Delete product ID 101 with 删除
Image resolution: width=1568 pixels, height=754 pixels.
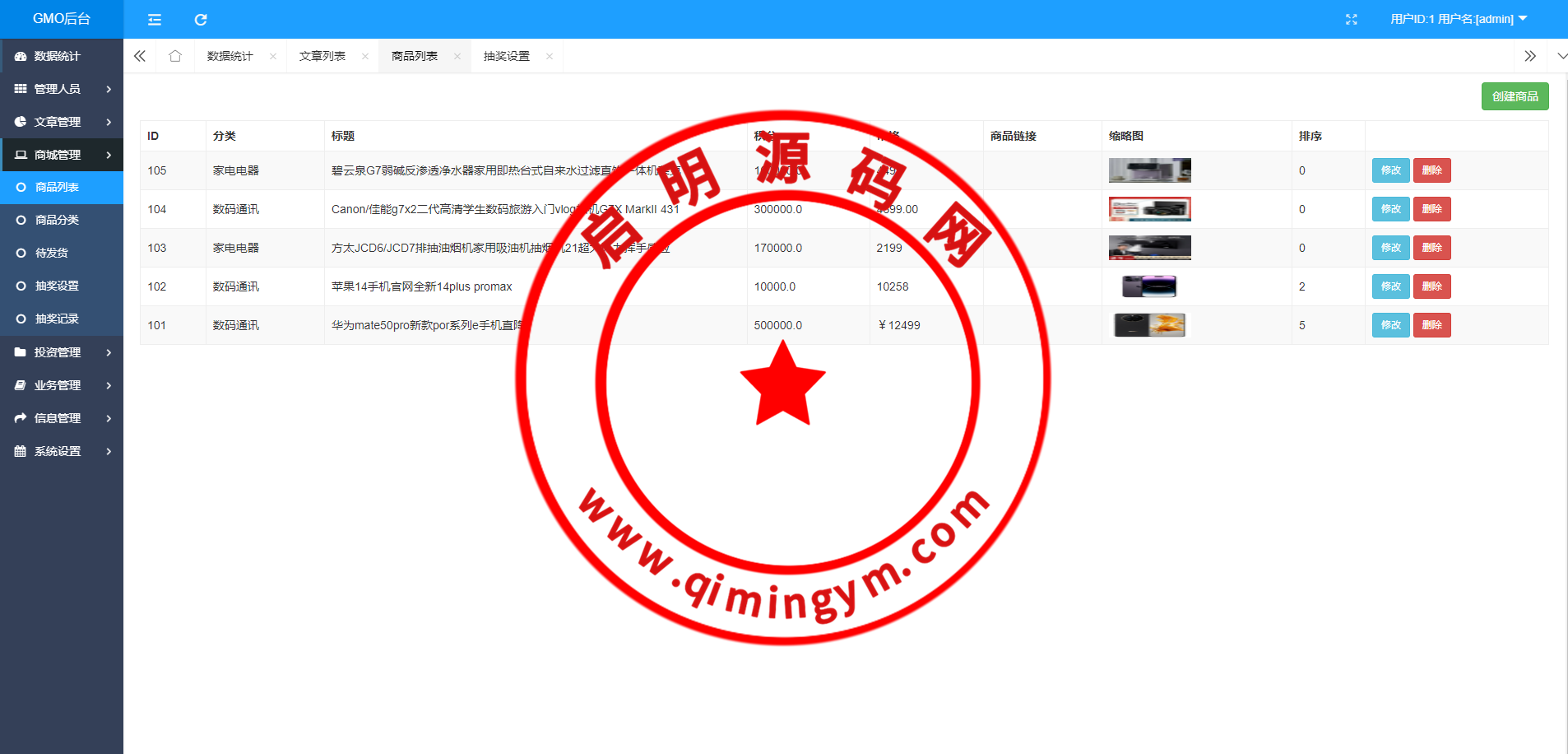coord(1431,325)
